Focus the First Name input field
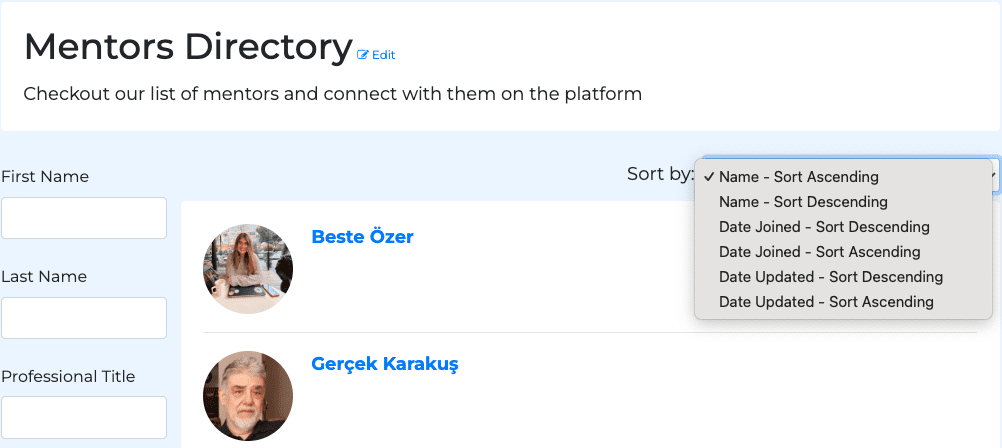 84,218
